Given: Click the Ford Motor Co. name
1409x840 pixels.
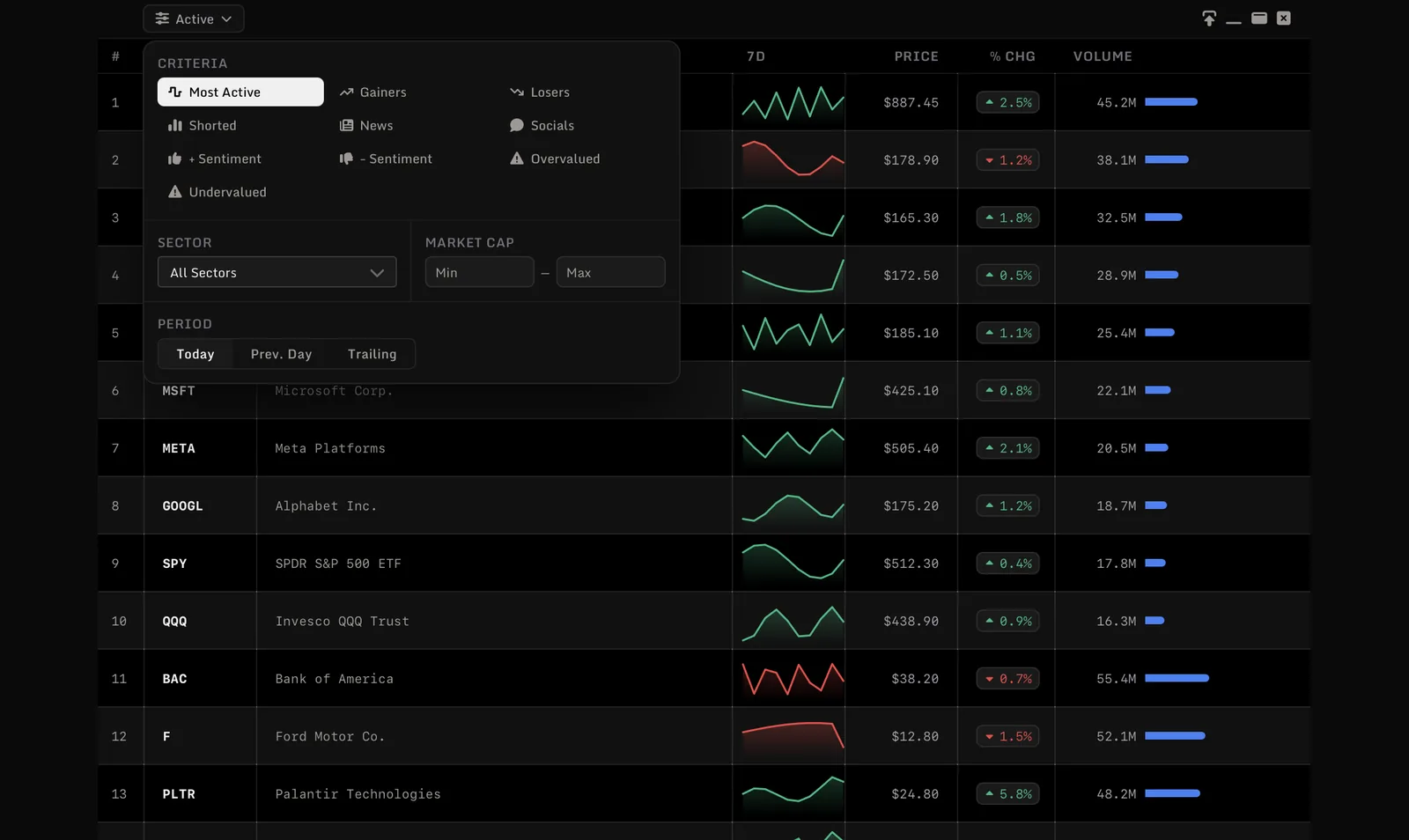Looking at the screenshot, I should 330,737.
